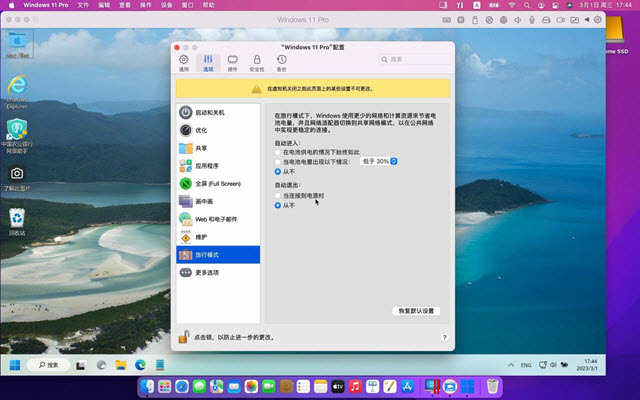Open the Trash in the Dock
The width and height of the screenshot is (640, 400).
493,386
